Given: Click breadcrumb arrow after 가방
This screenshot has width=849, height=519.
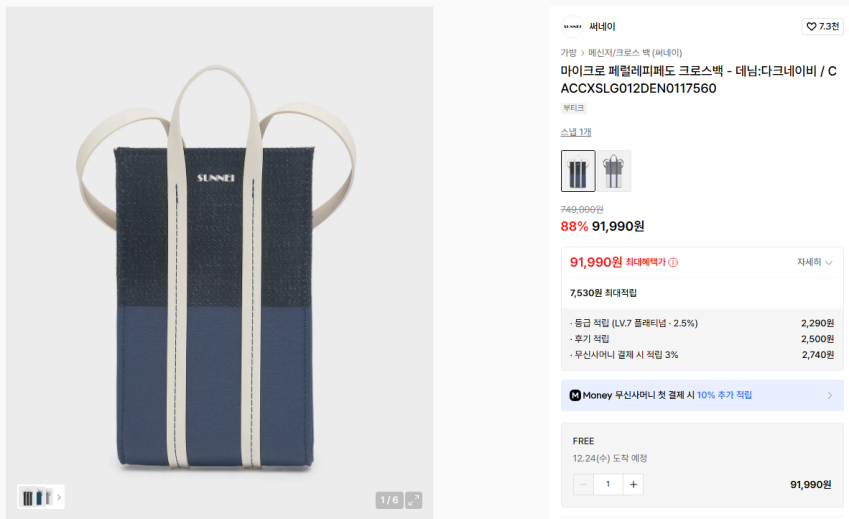Looking at the screenshot, I should pos(583,53).
